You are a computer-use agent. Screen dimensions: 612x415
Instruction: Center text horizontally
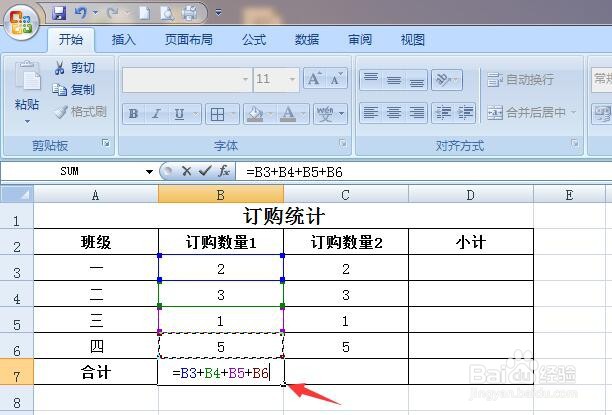393,113
